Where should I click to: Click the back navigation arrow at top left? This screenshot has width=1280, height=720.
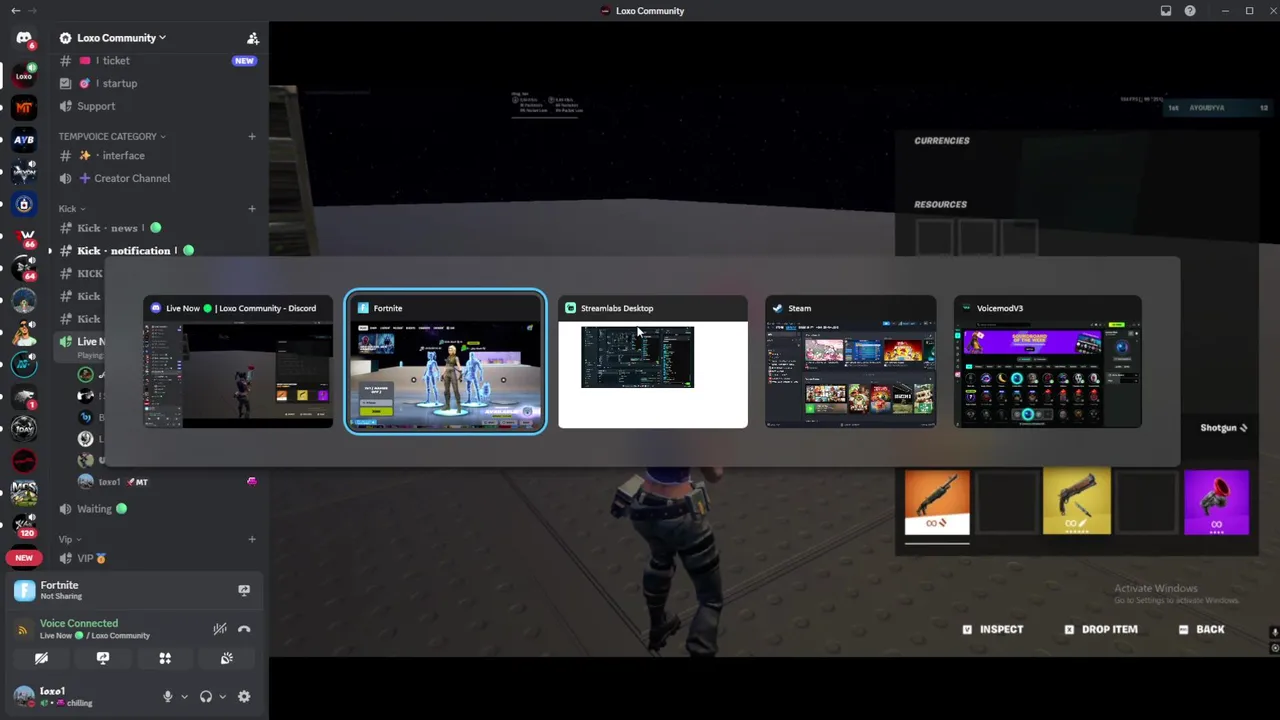15,11
